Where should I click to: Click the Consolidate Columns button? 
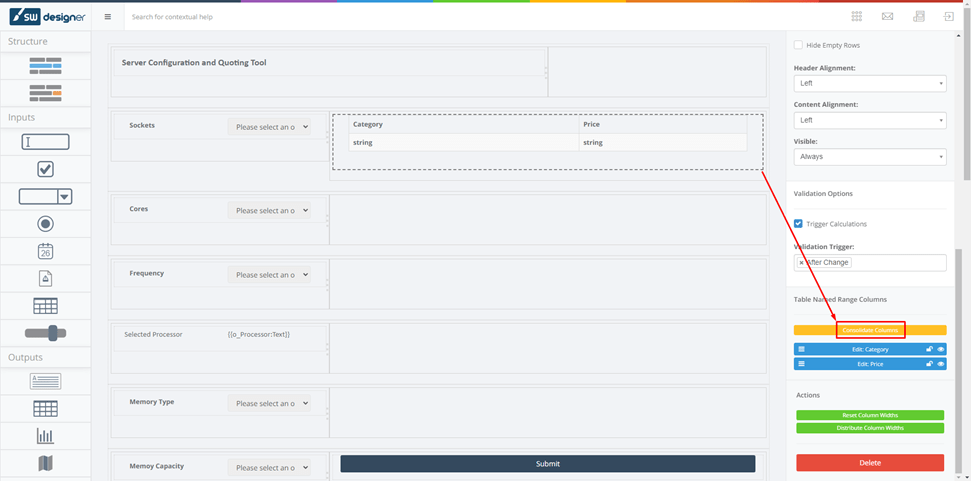point(870,330)
